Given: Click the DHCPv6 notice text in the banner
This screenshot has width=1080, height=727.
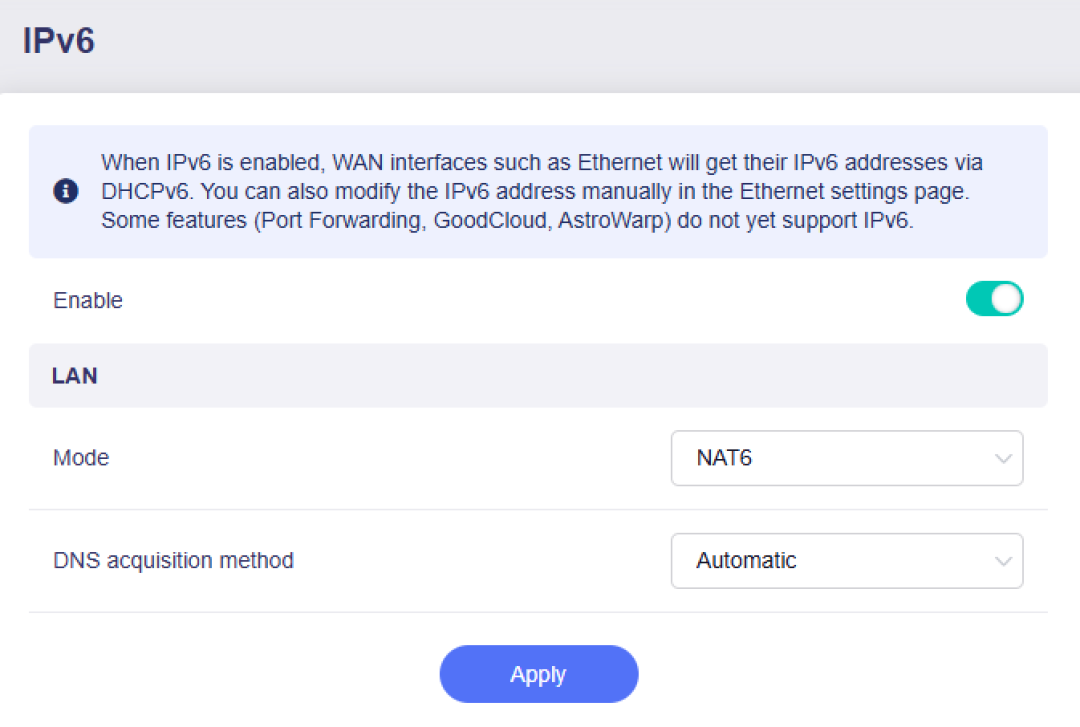Looking at the screenshot, I should click(x=145, y=191).
